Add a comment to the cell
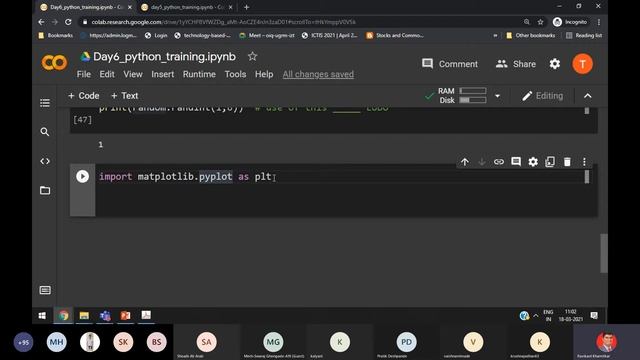Viewport: 640px width, 360px height. point(516,162)
